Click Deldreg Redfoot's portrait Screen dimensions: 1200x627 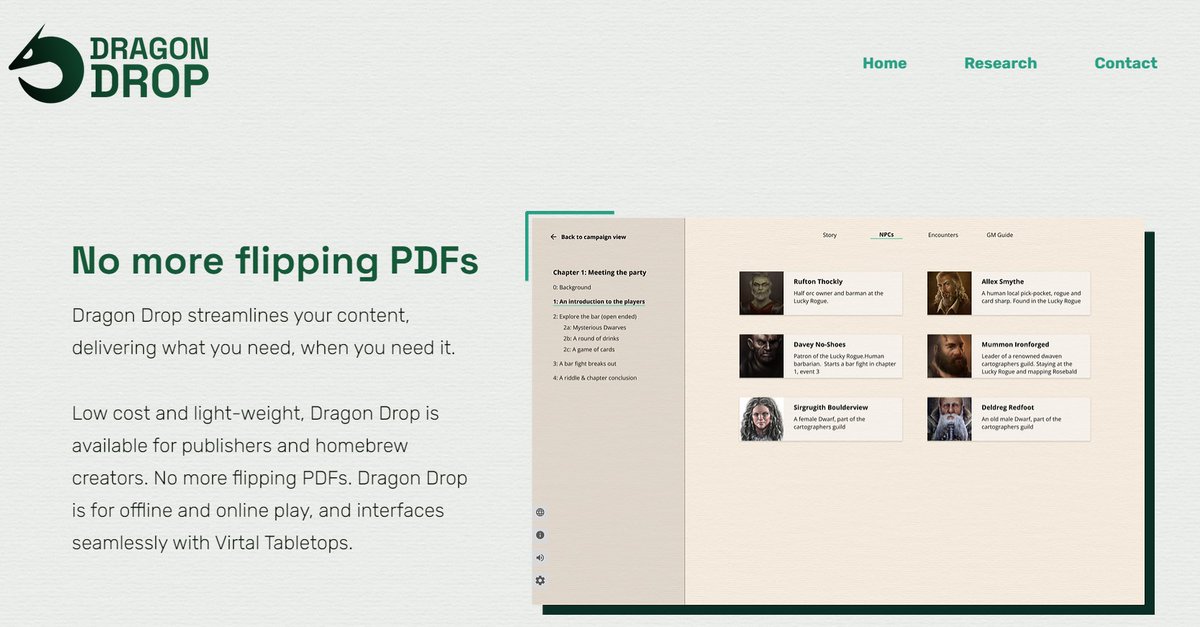948,419
